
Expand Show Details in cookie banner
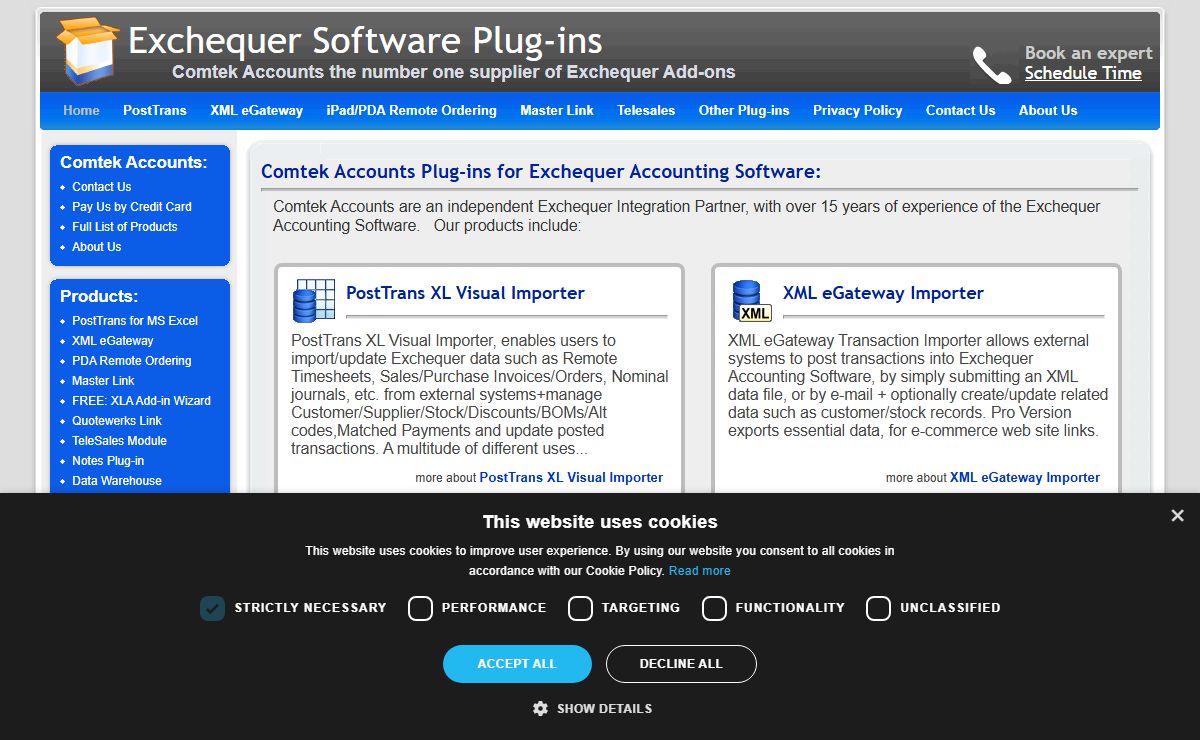(x=604, y=708)
